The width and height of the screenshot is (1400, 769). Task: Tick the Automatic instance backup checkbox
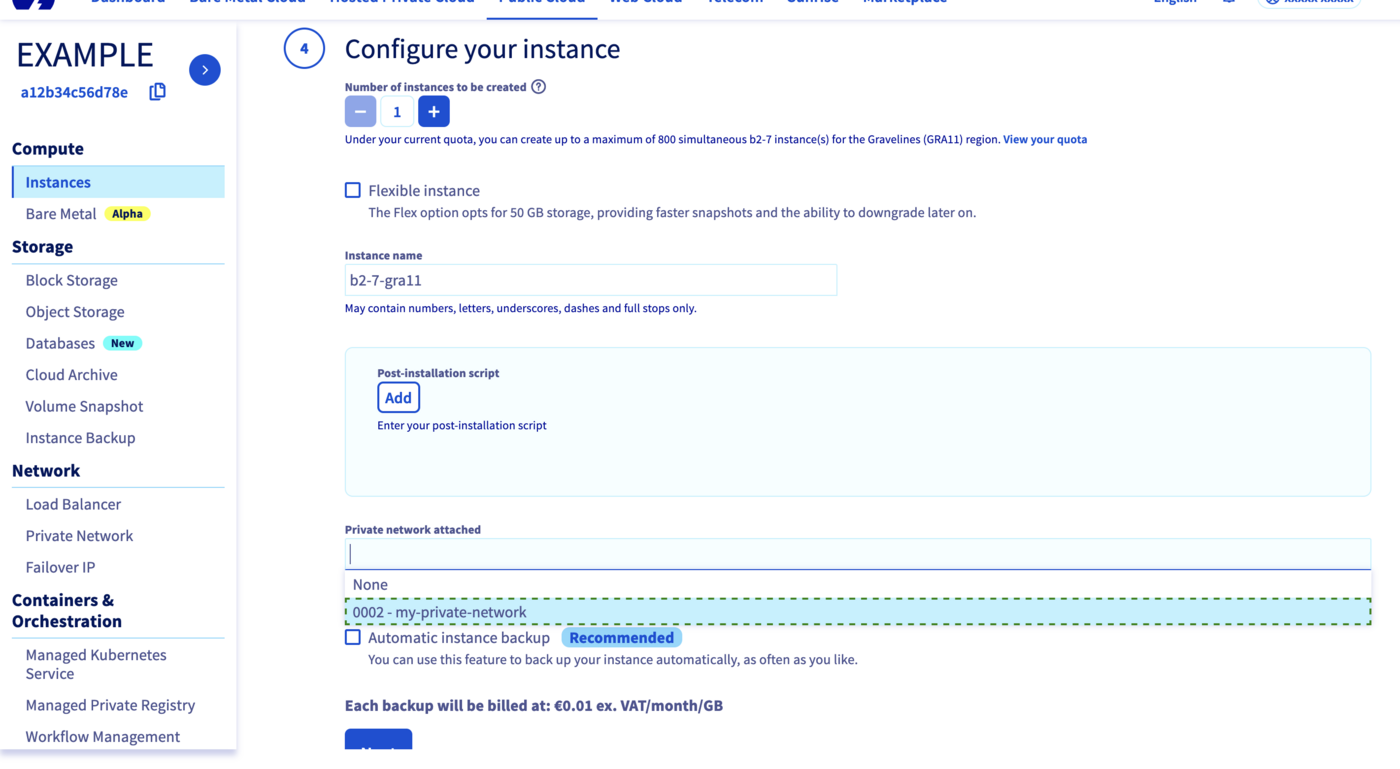pyautogui.click(x=353, y=637)
